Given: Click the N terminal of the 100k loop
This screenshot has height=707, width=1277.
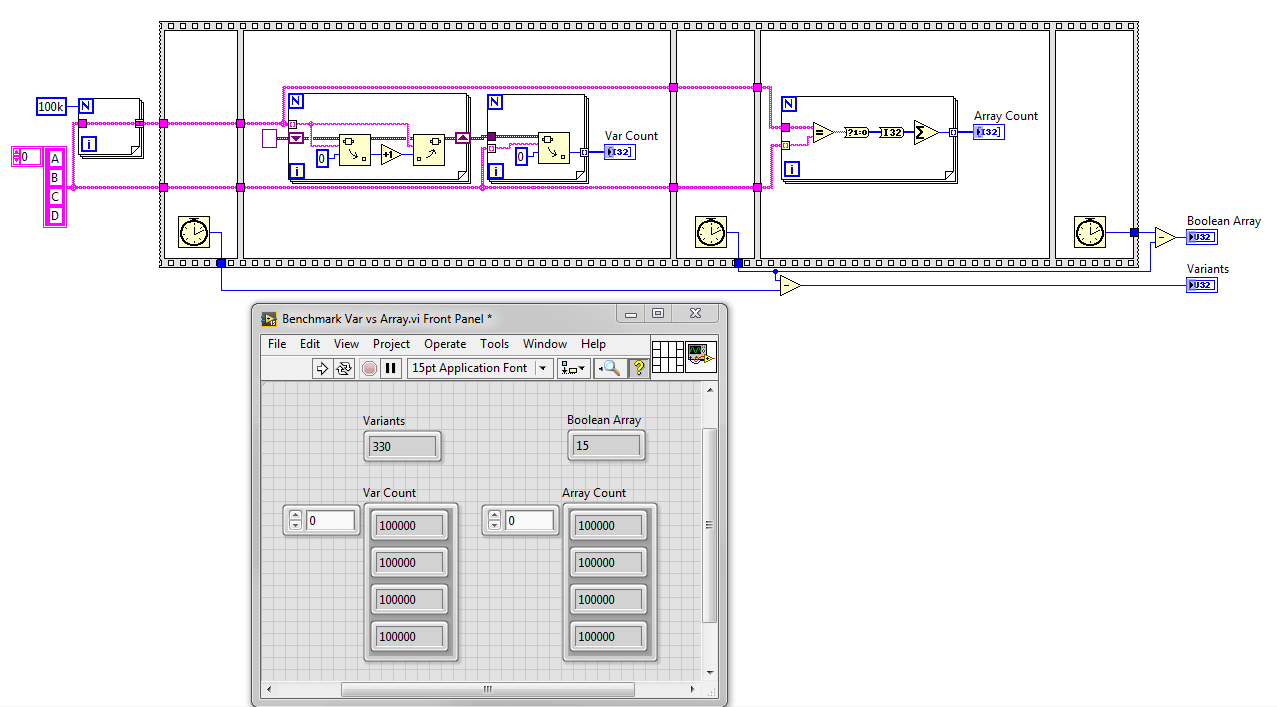Looking at the screenshot, I should pyautogui.click(x=86, y=106).
